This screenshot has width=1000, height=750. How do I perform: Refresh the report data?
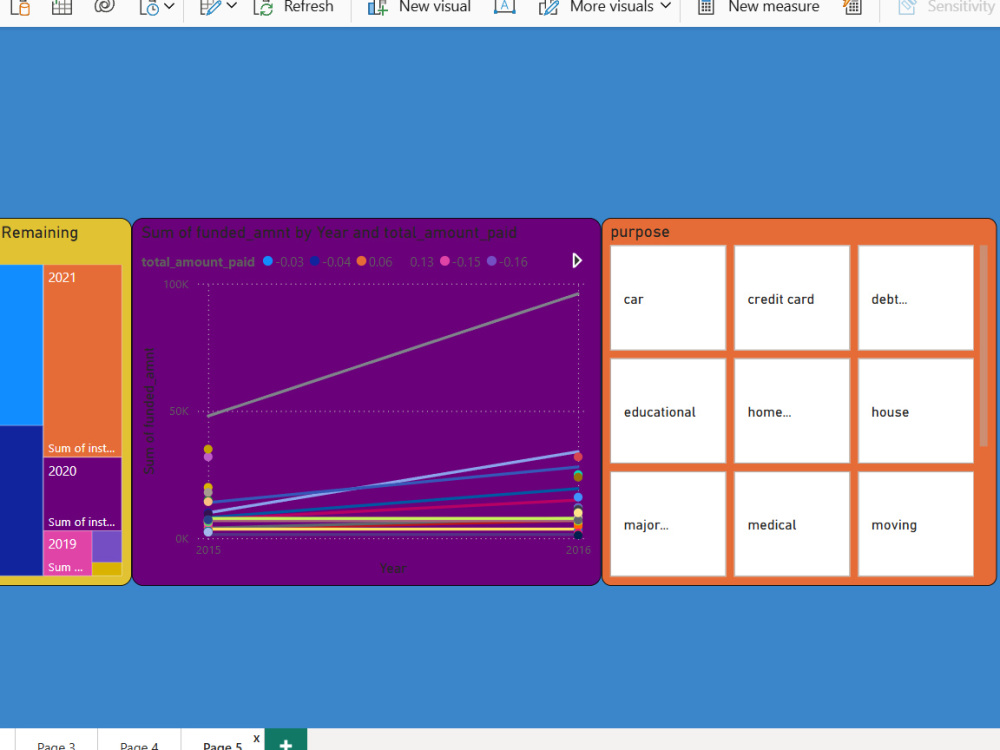(293, 7)
